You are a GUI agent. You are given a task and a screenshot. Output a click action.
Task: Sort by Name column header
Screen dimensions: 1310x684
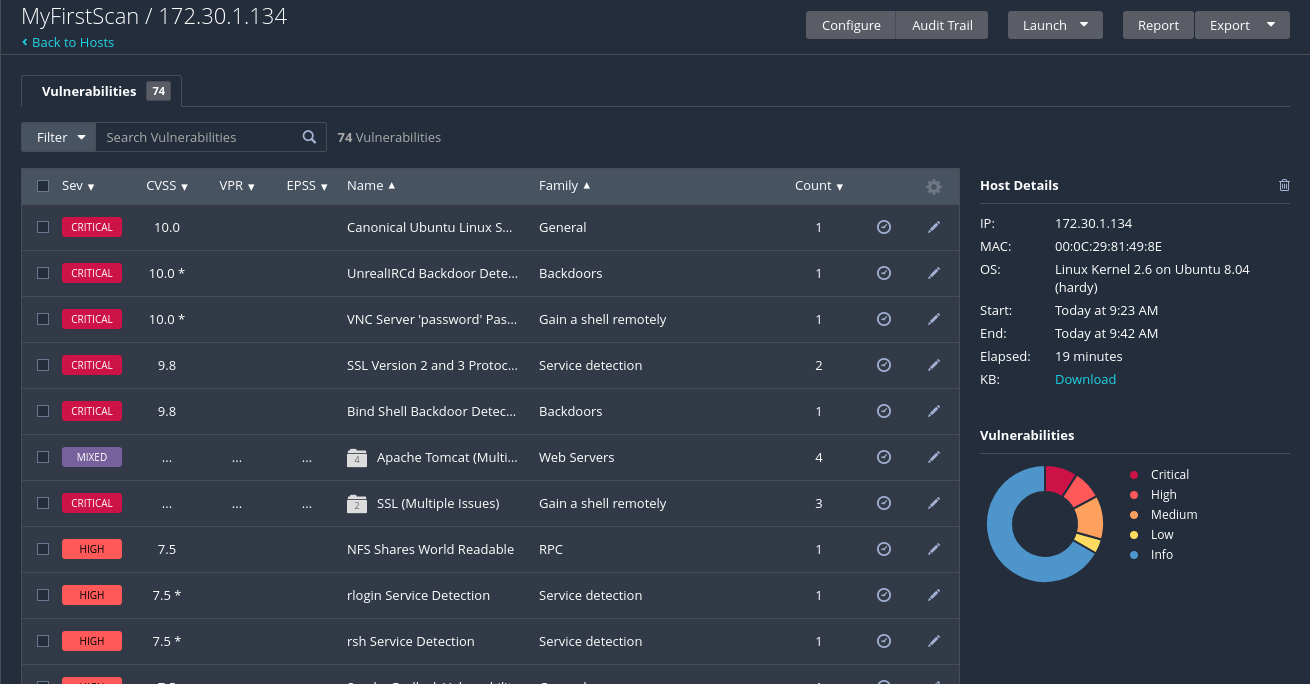click(x=371, y=186)
